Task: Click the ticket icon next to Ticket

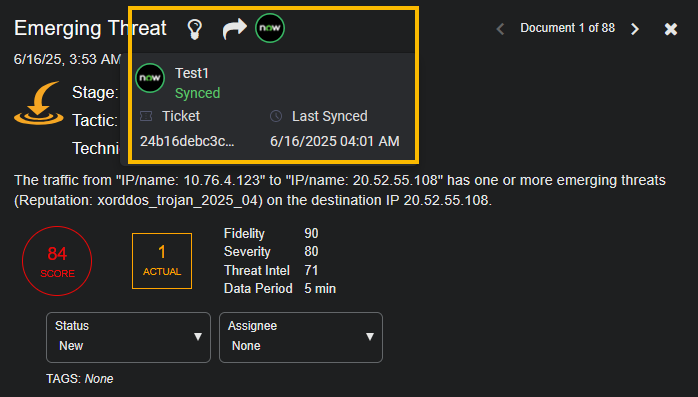Action: [x=146, y=116]
